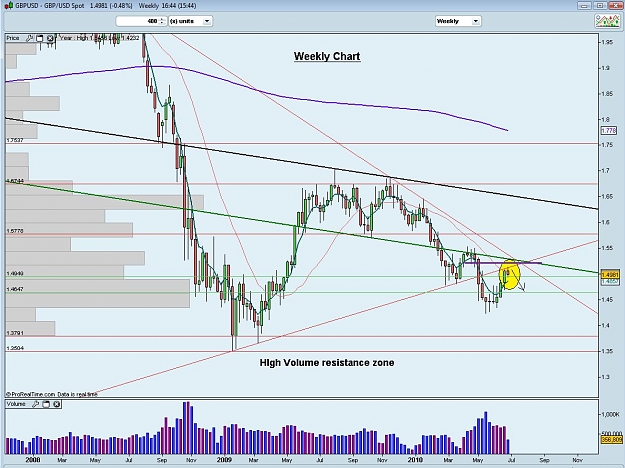Click the GBP/USD Spot title text
This screenshot has width=625, height=468.
point(65,6)
